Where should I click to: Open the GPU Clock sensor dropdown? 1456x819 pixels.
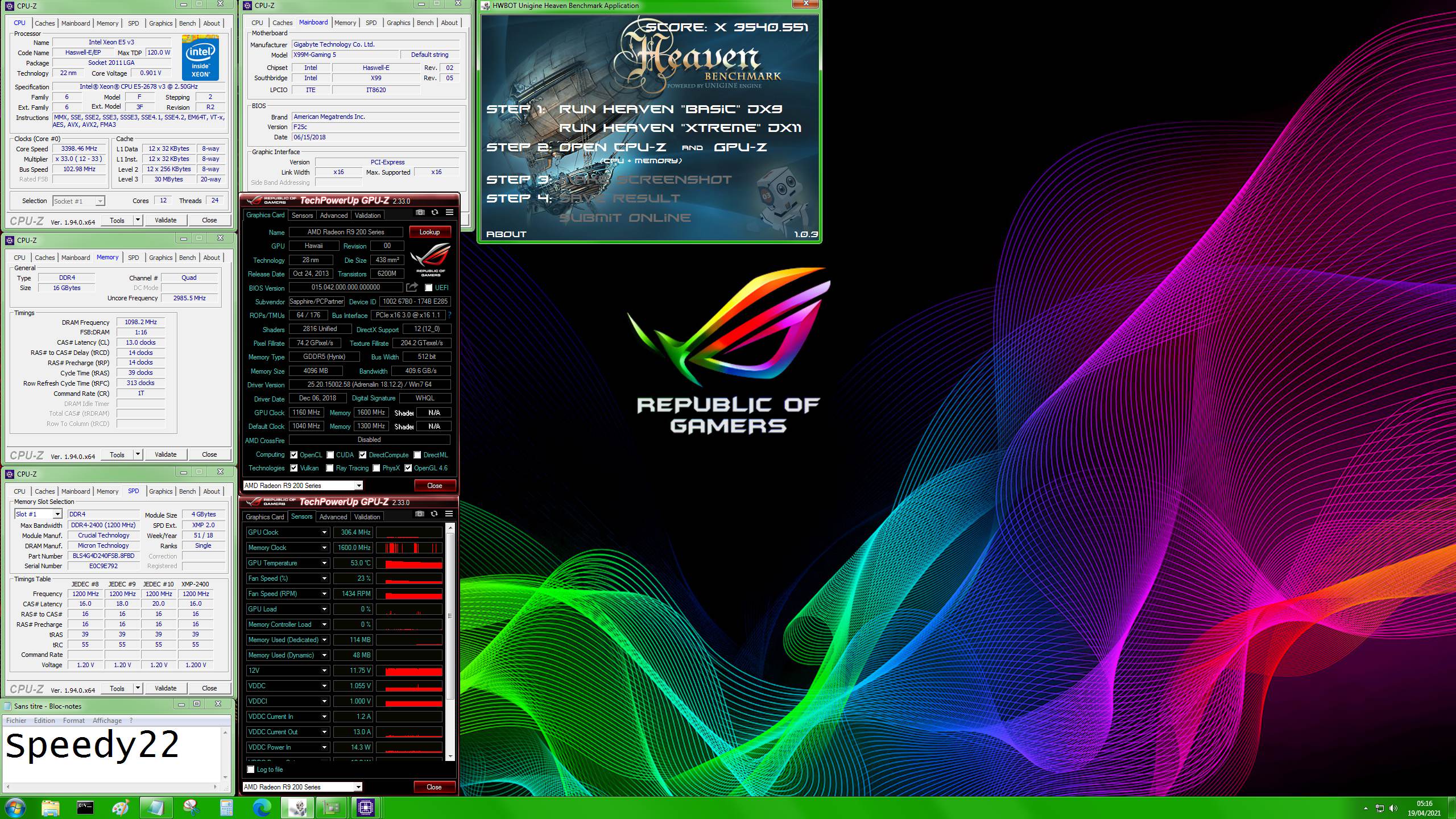point(324,532)
